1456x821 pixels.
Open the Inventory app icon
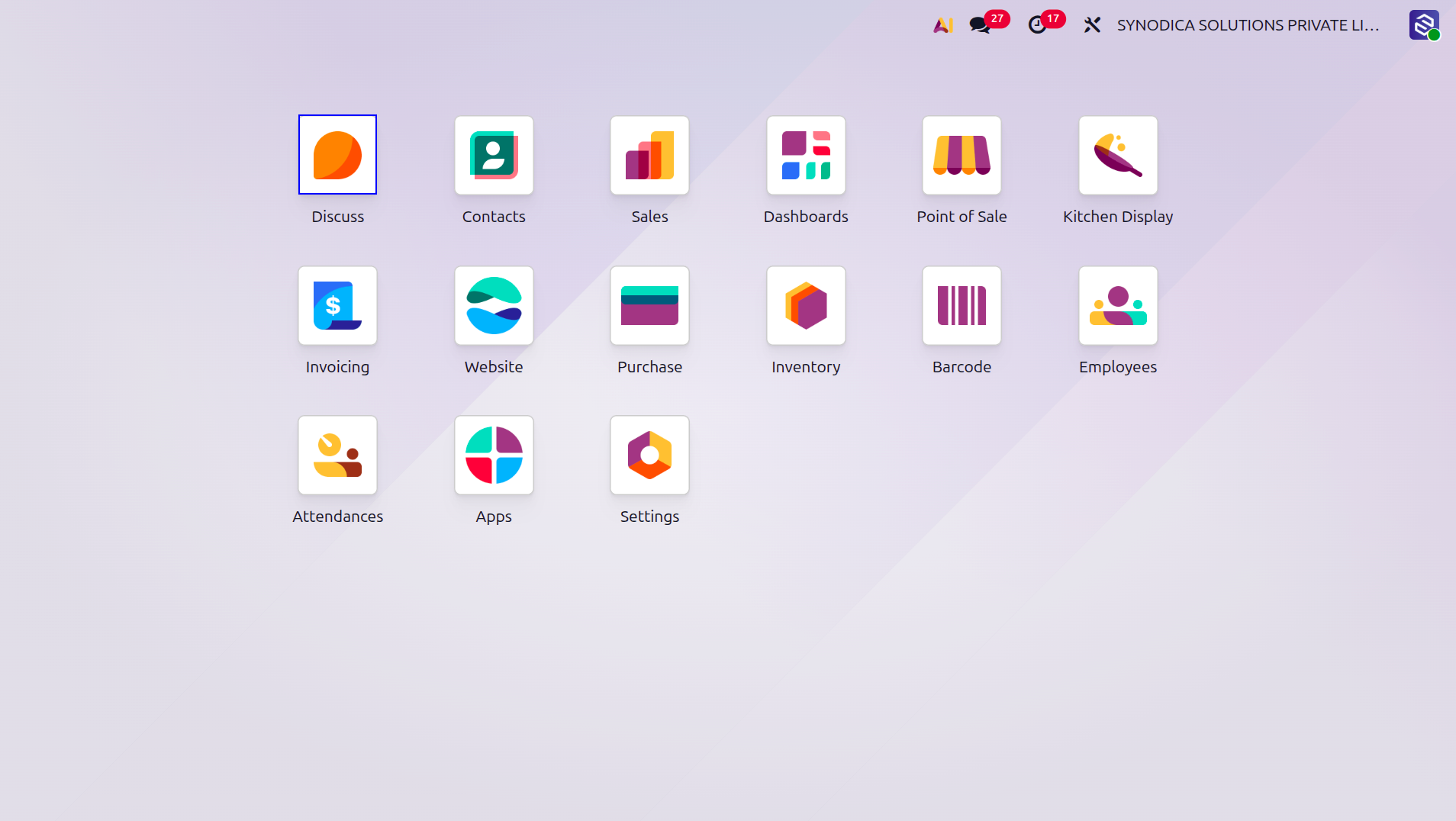[x=806, y=305]
